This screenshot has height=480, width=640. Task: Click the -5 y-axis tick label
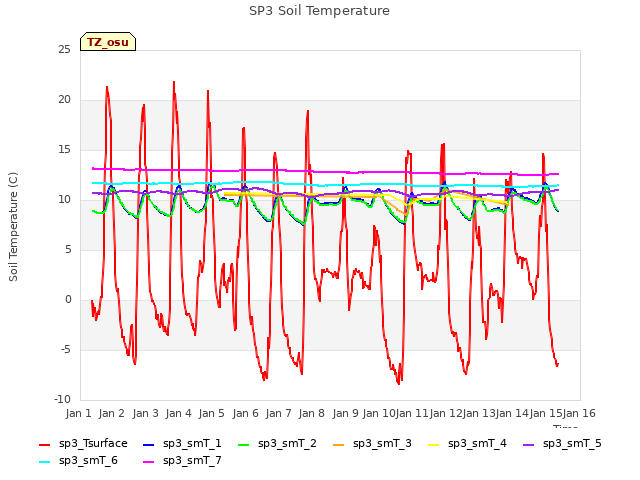point(66,350)
